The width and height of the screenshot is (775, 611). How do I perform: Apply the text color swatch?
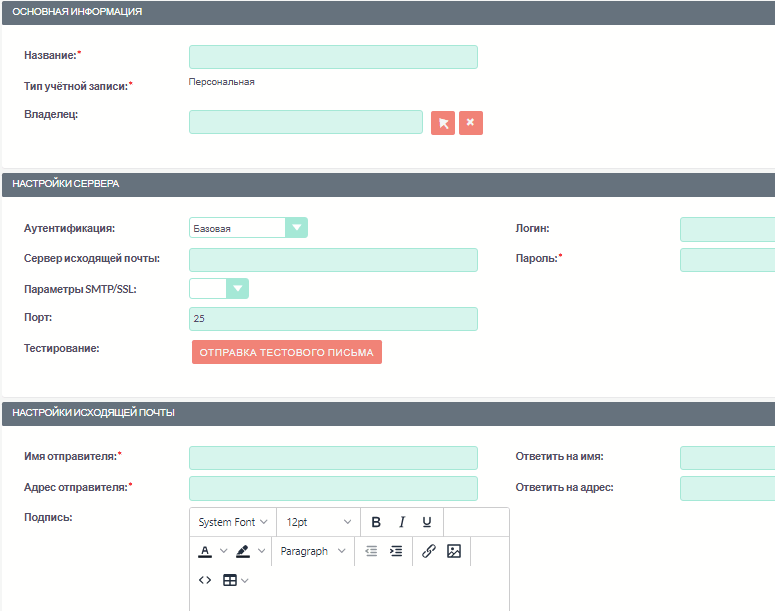coord(205,551)
